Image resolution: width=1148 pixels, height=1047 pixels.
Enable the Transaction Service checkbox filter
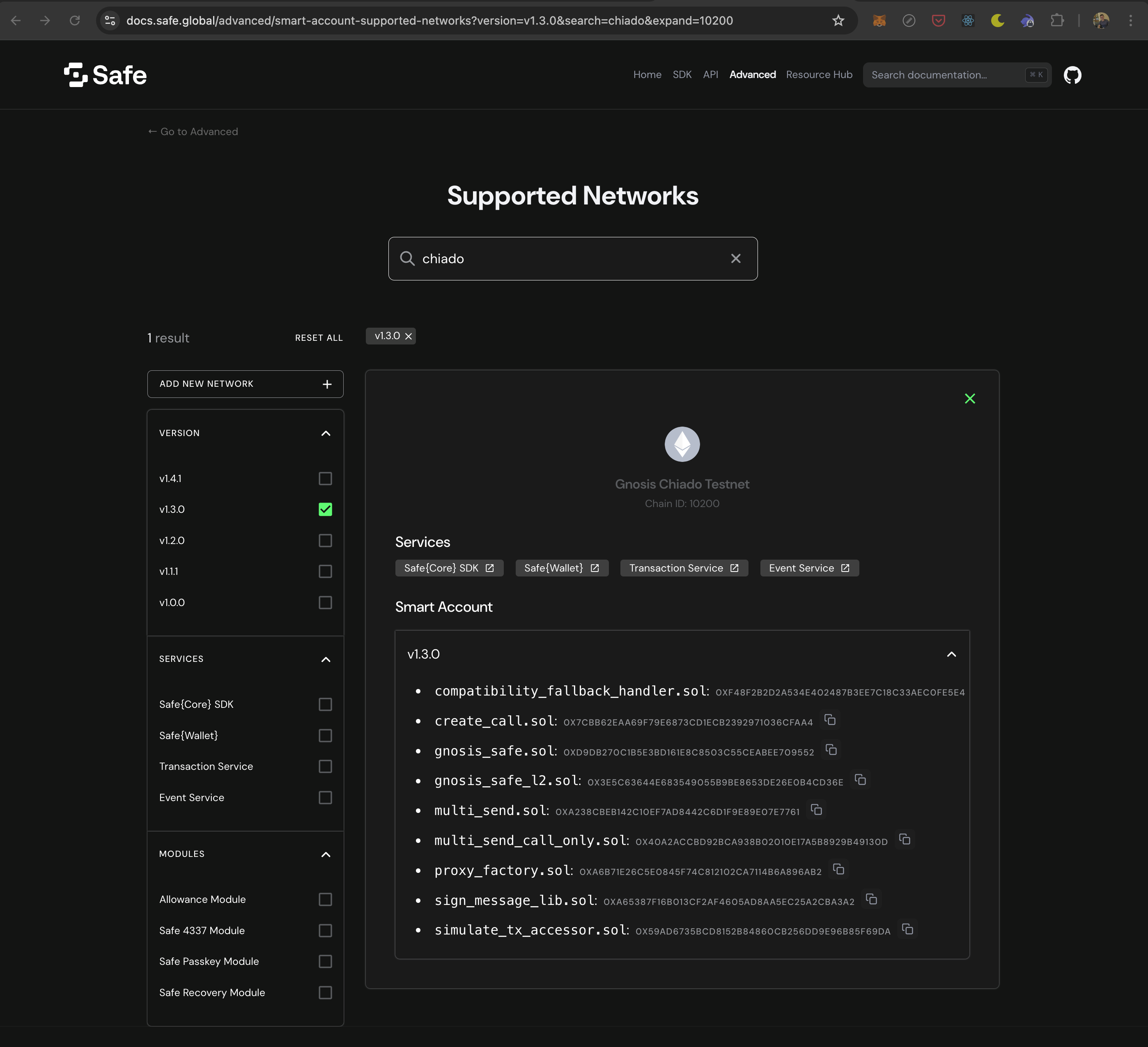326,766
